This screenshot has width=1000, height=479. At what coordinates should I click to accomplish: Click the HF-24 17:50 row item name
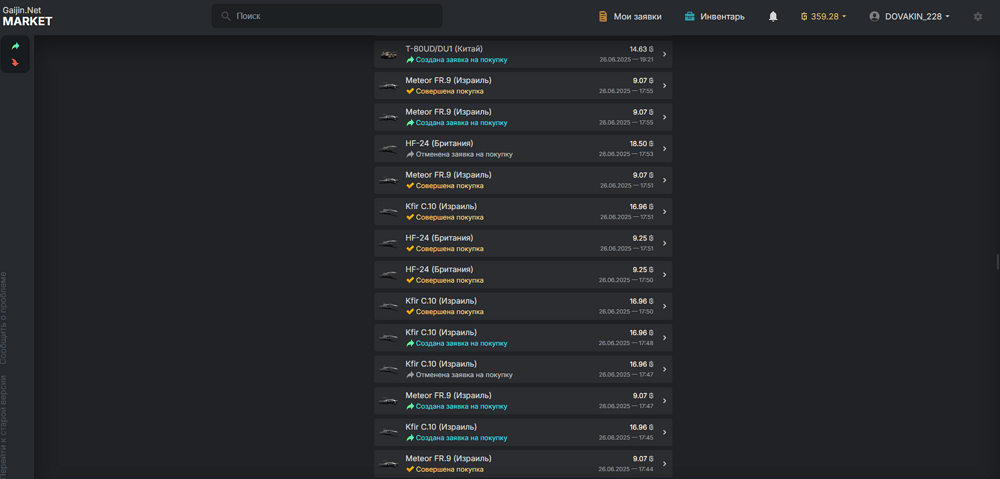[439, 269]
